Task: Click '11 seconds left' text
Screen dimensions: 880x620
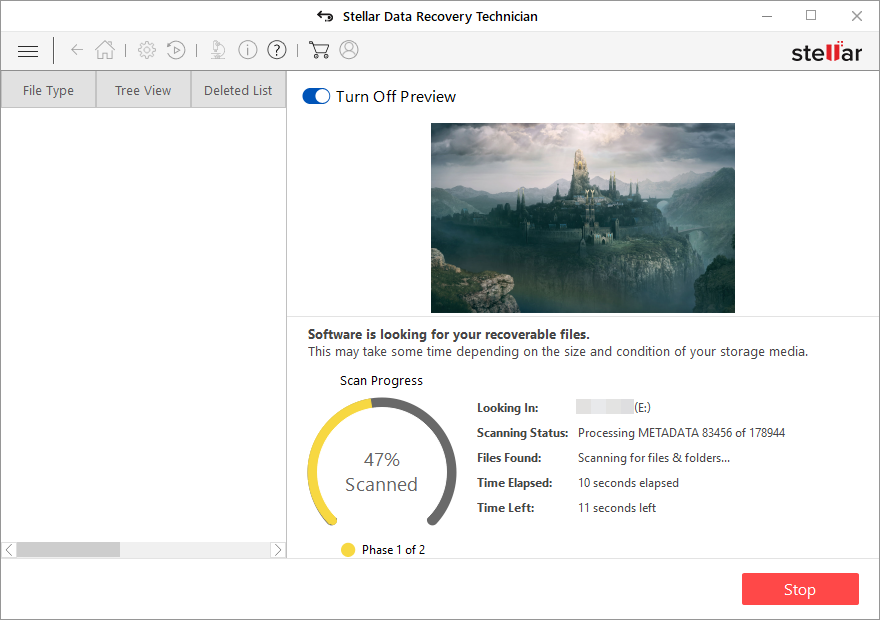Action: click(x=617, y=508)
